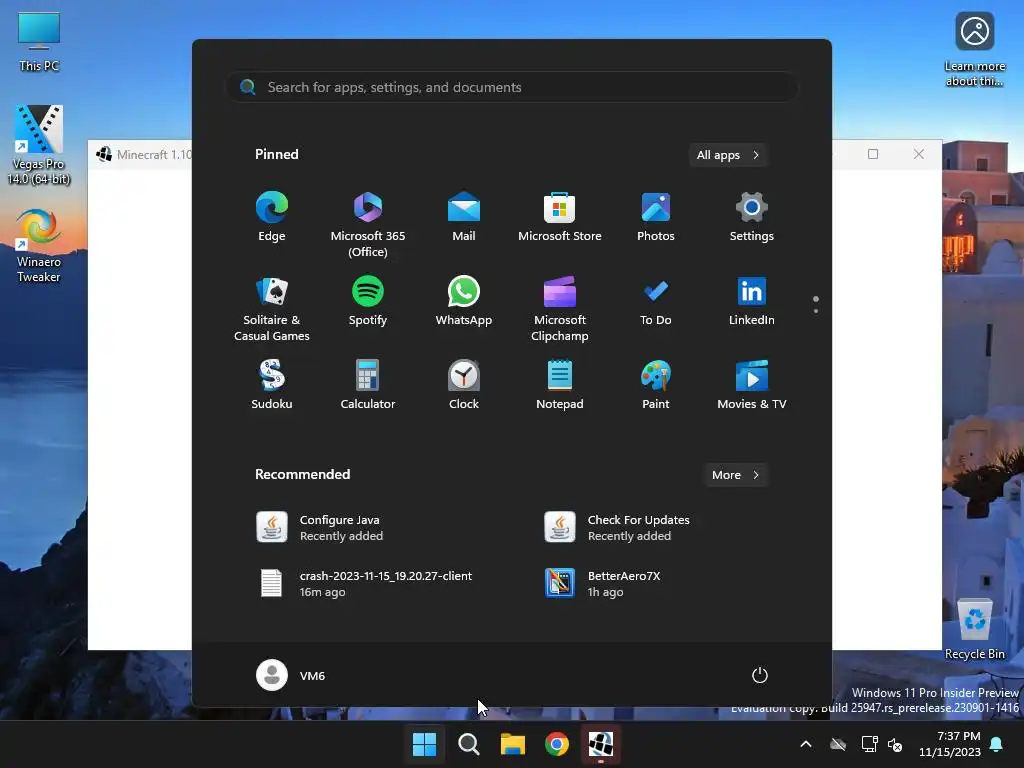Viewport: 1024px width, 768px height.
Task: Open clock and date 7:37 PM
Action: [x=950, y=744]
